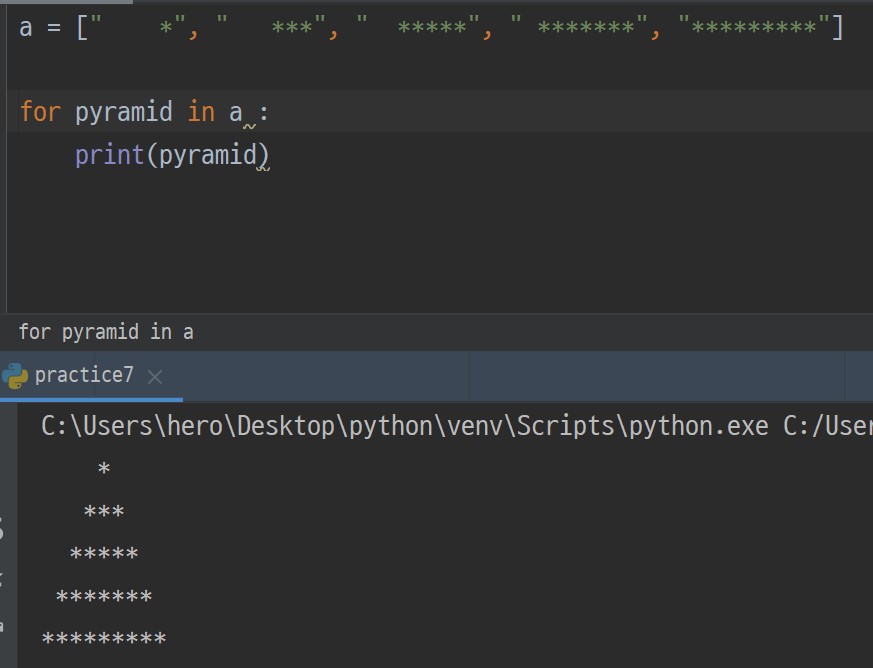Click the print(pyramid) statement

172,154
